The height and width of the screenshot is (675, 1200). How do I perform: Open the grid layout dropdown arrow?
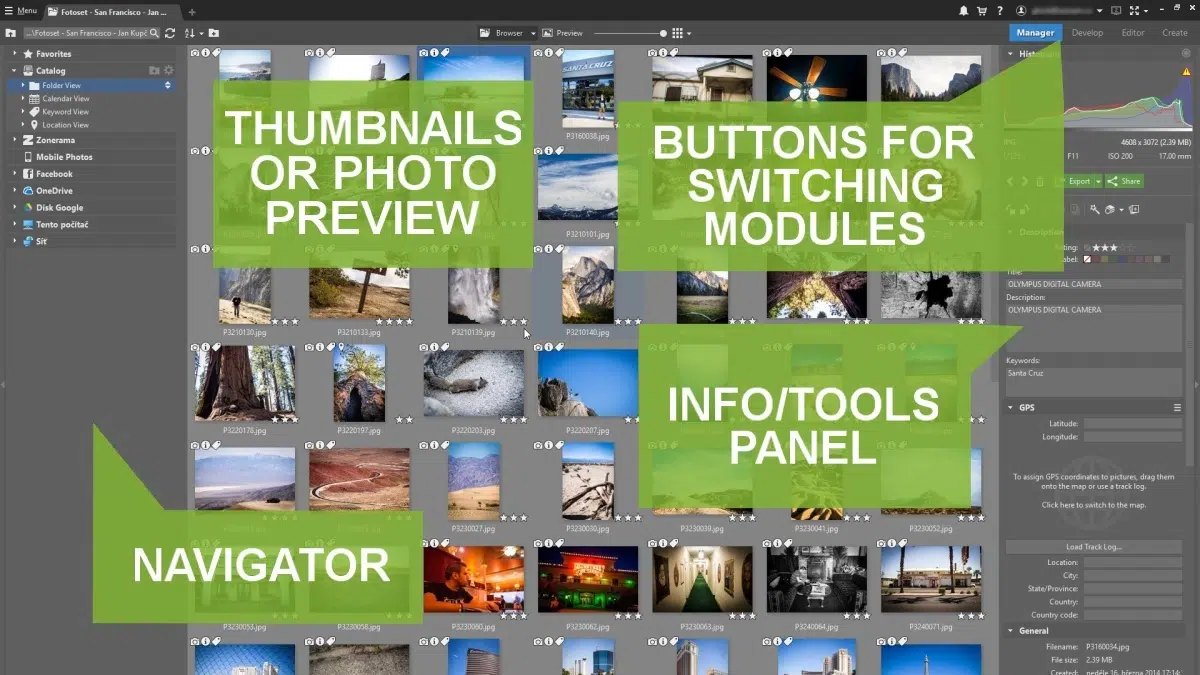(689, 34)
